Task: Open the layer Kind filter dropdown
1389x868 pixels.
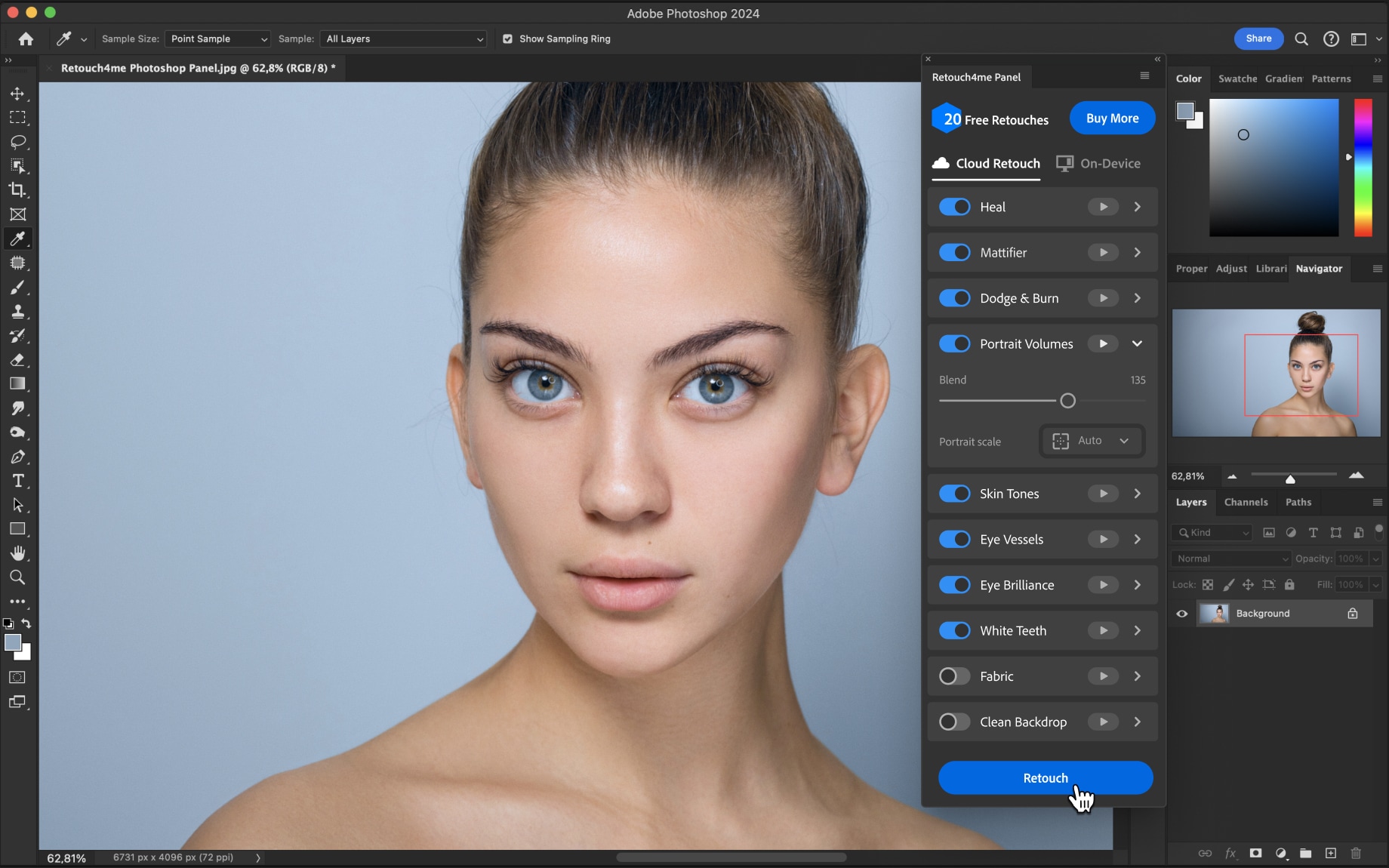Action: coord(1212,533)
